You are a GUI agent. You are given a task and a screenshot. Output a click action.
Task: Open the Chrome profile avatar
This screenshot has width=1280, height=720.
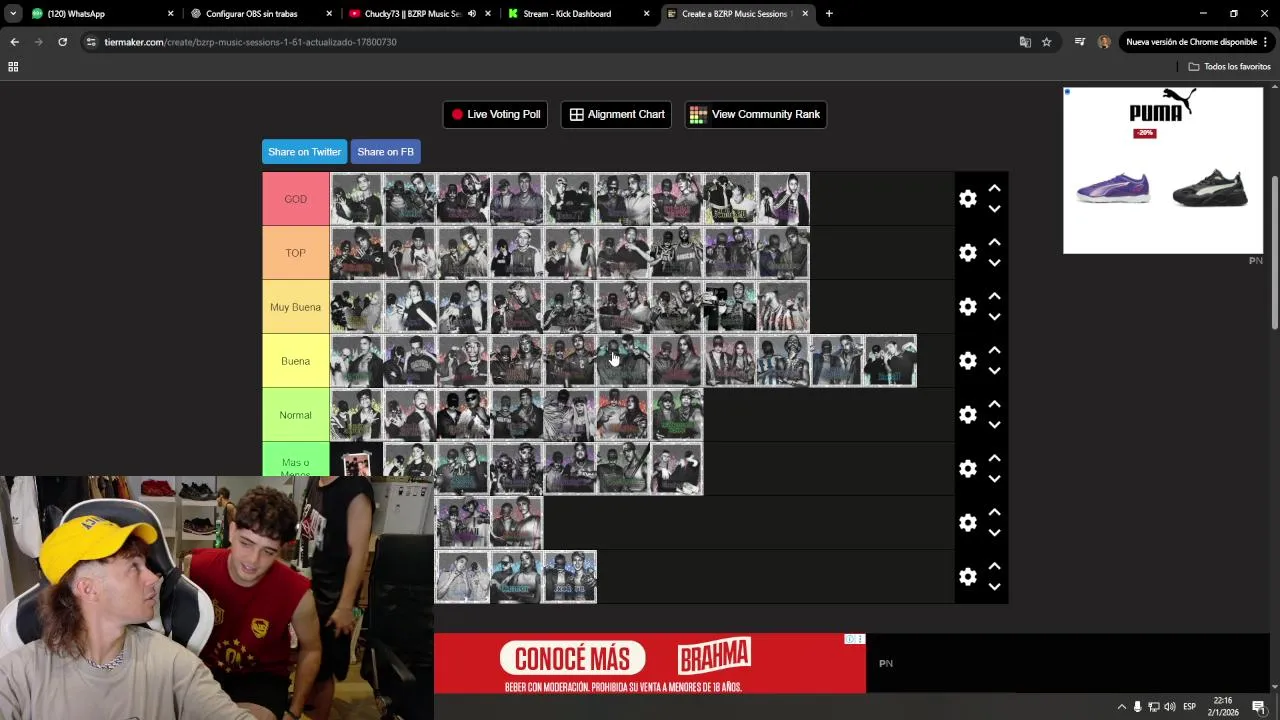pos(1104,42)
